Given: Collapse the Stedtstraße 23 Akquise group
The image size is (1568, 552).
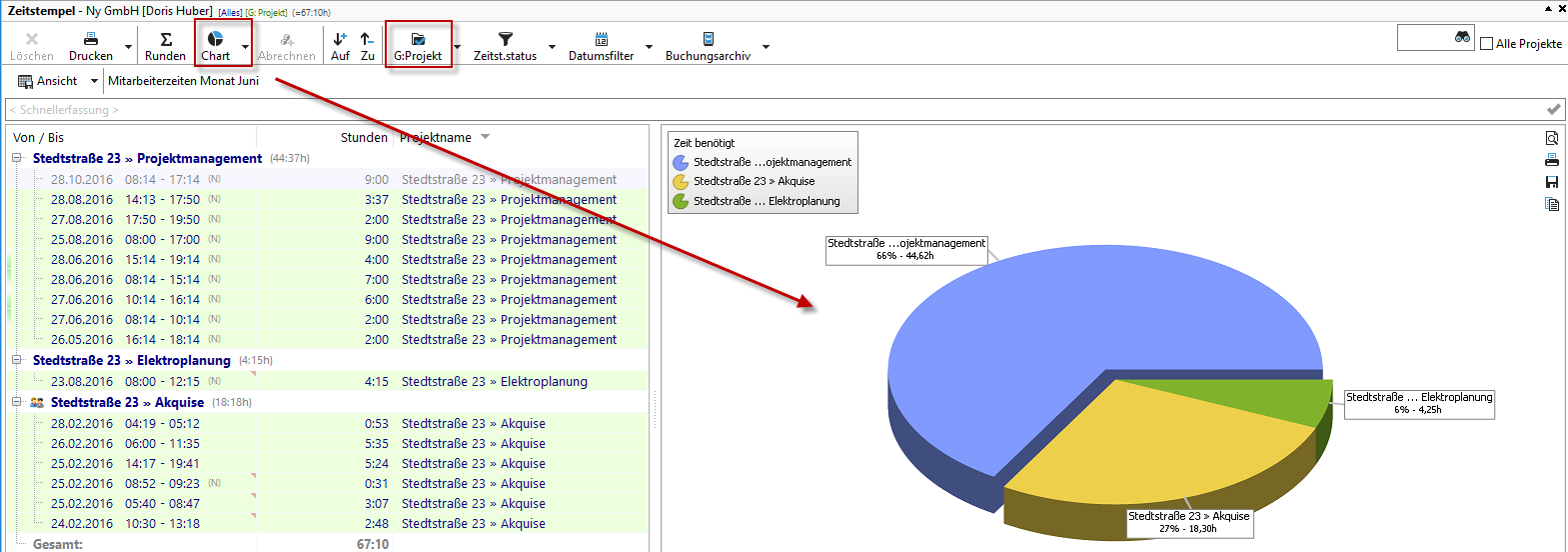Looking at the screenshot, I should (17, 402).
